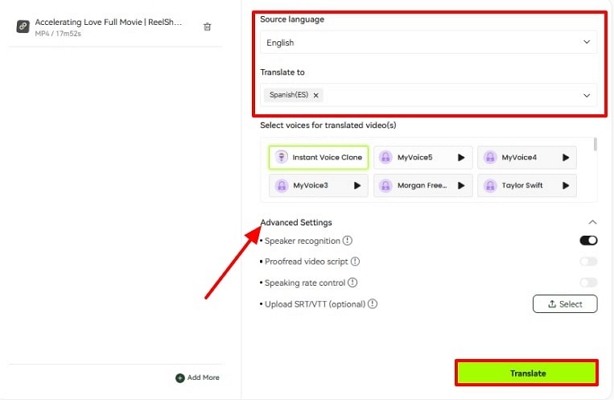The height and width of the screenshot is (400, 614).
Task: Play the Morgan Free... voice preview
Action: [x=461, y=185]
